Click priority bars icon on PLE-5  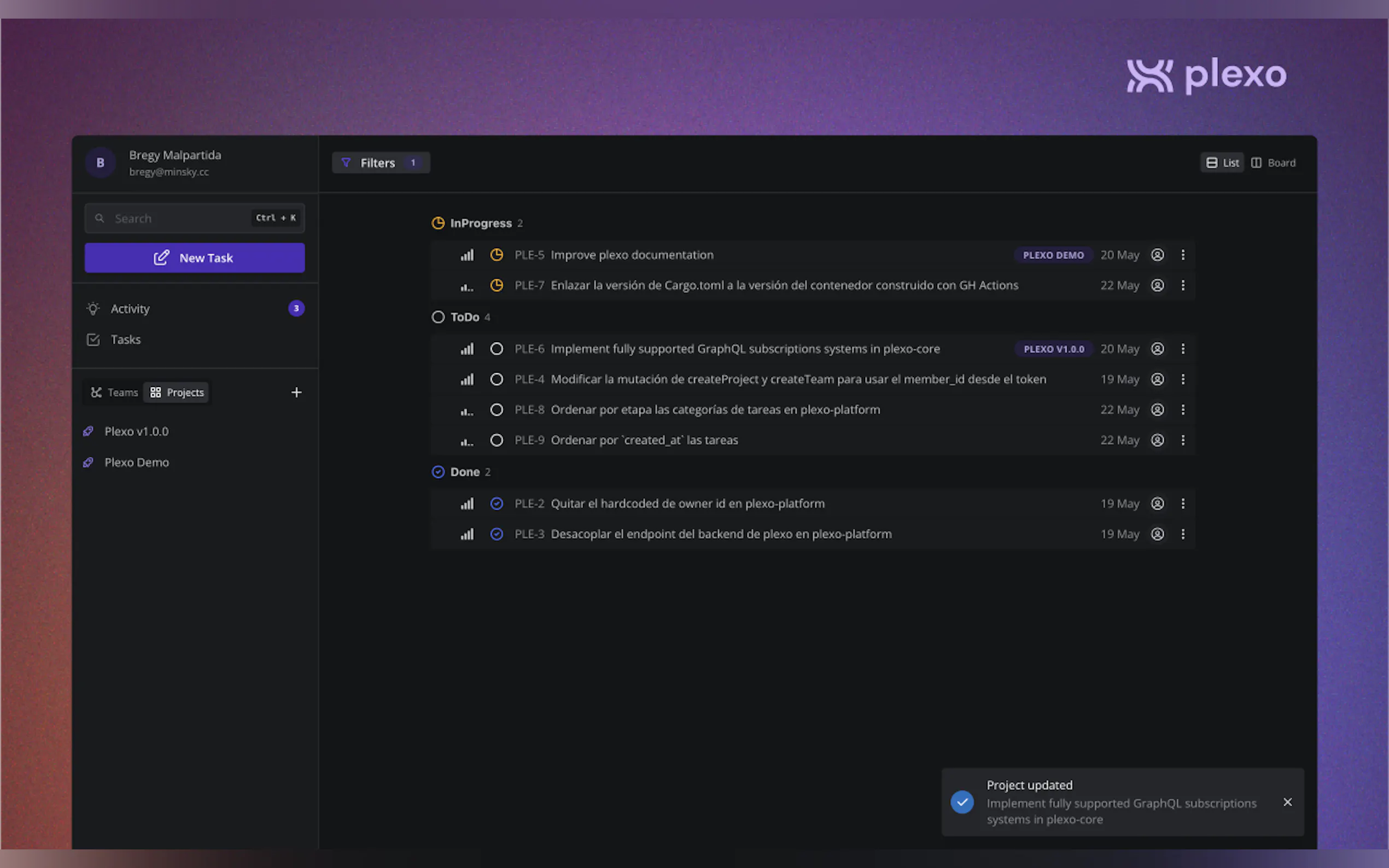tap(467, 255)
